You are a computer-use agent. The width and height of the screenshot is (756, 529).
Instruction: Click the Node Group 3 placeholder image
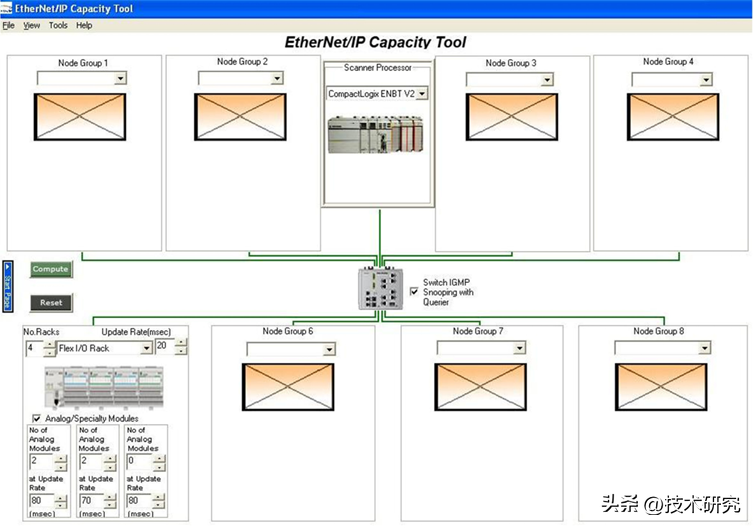[511, 116]
